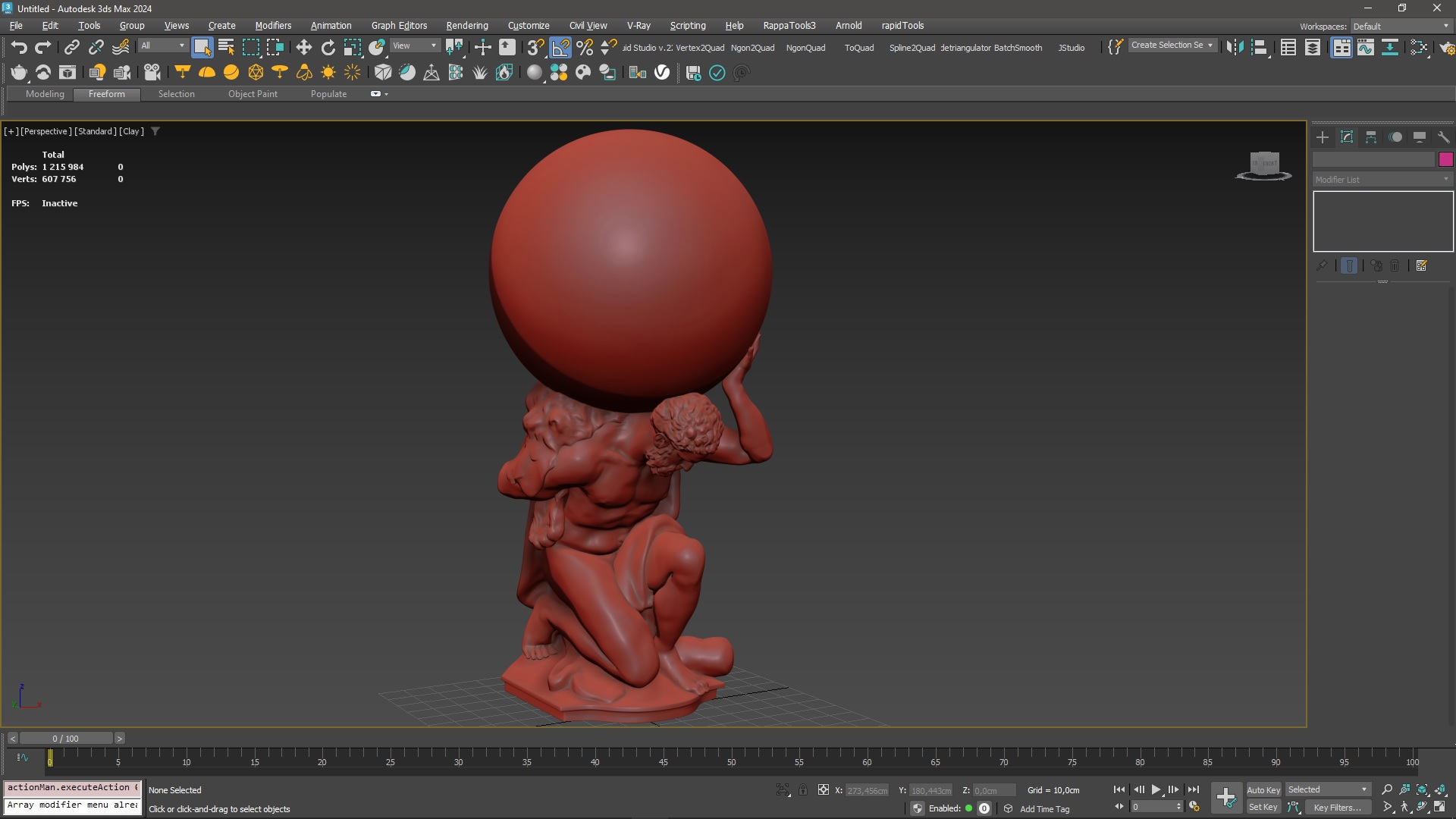Open the reference coordinate 'View' dropdown
The image size is (1456, 819).
(414, 46)
